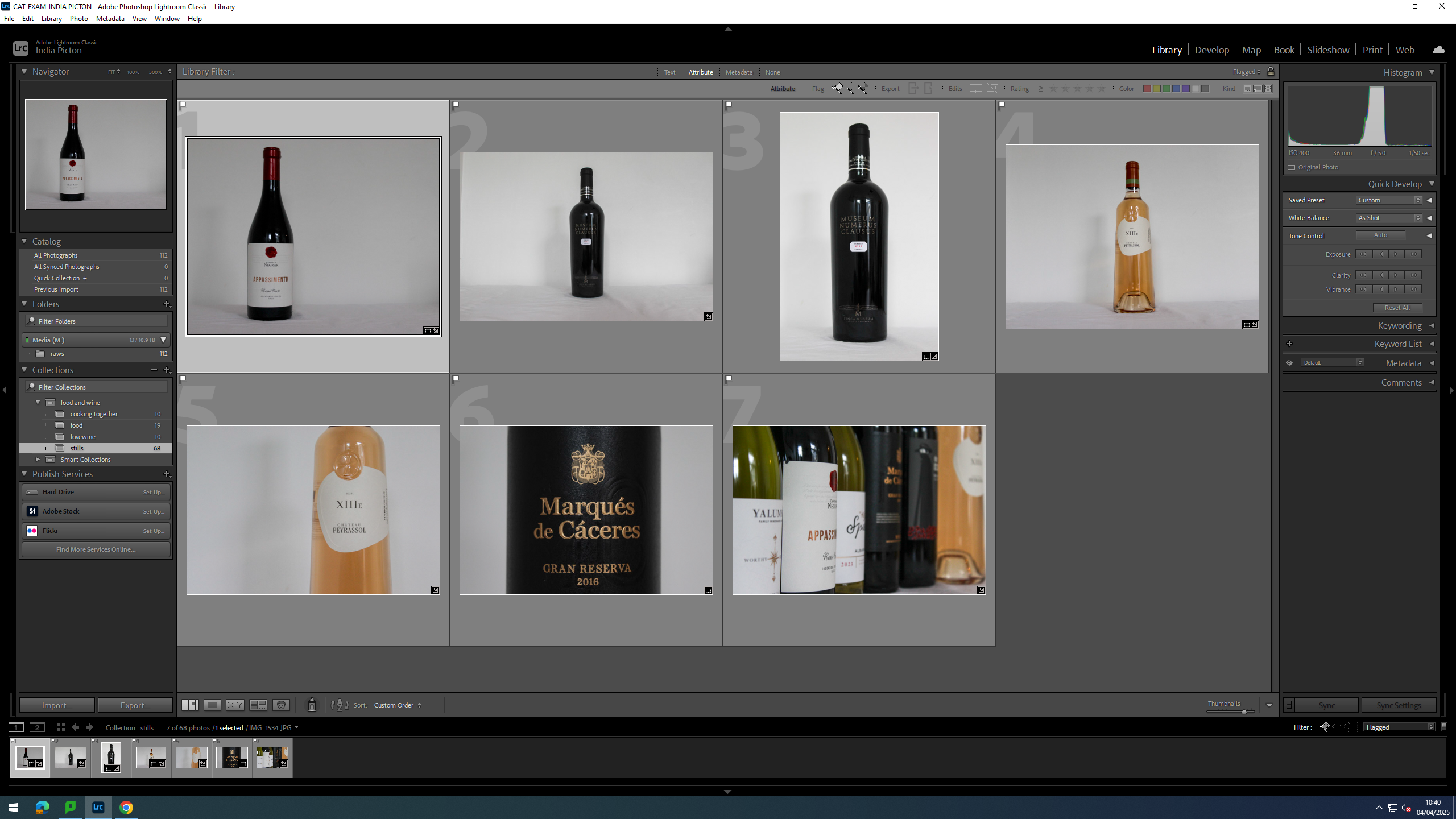The height and width of the screenshot is (819, 1456).
Task: Filter by Kind: videos
Action: coord(1268,88)
